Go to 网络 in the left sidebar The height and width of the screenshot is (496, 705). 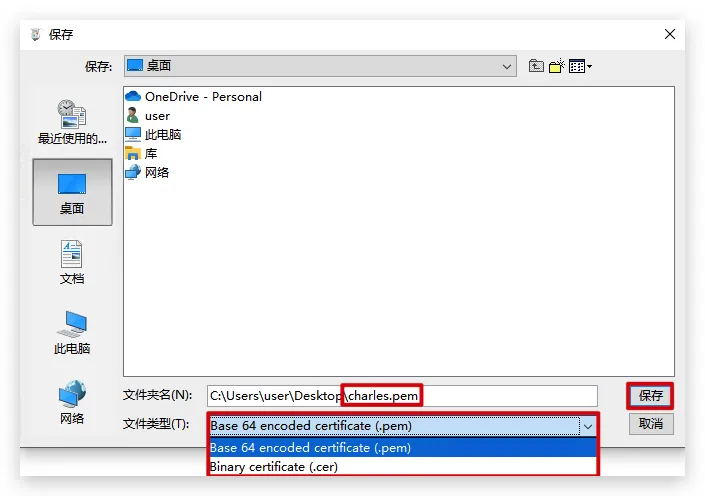[x=72, y=402]
